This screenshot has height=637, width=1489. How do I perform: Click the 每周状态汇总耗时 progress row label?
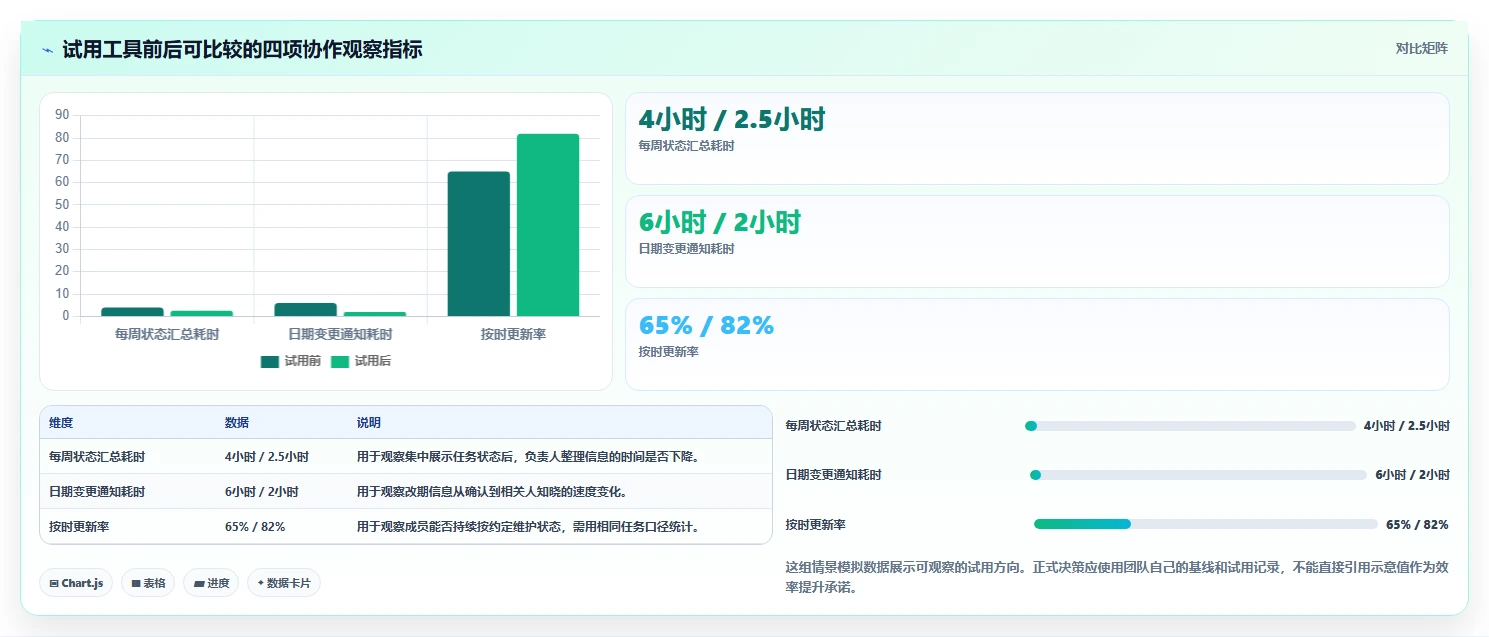pyautogui.click(x=834, y=426)
